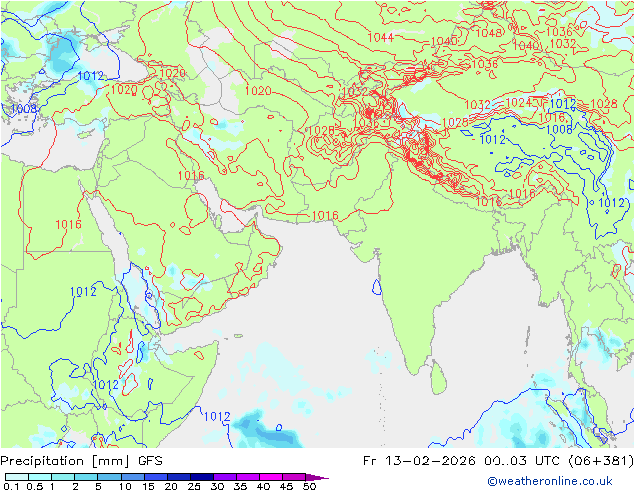Image resolution: width=634 pixels, height=490 pixels.
Task: Click the '30' legend scale label
Action: pyautogui.click(x=217, y=486)
